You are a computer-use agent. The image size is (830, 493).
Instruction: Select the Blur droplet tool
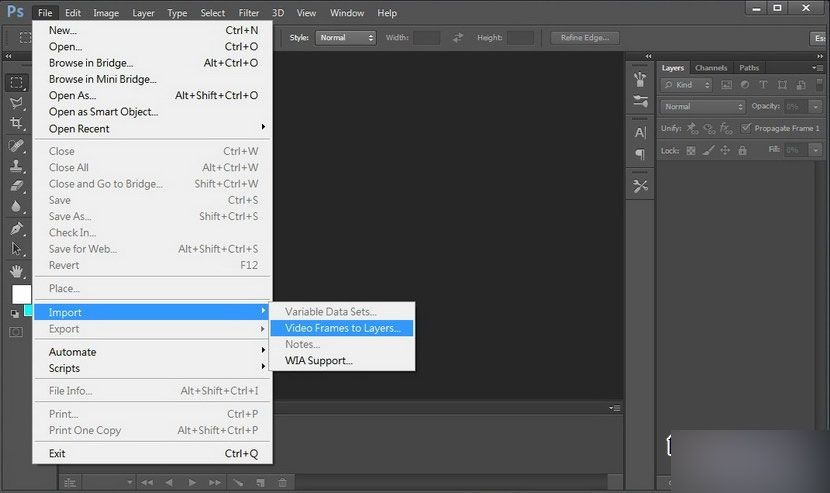[16, 207]
